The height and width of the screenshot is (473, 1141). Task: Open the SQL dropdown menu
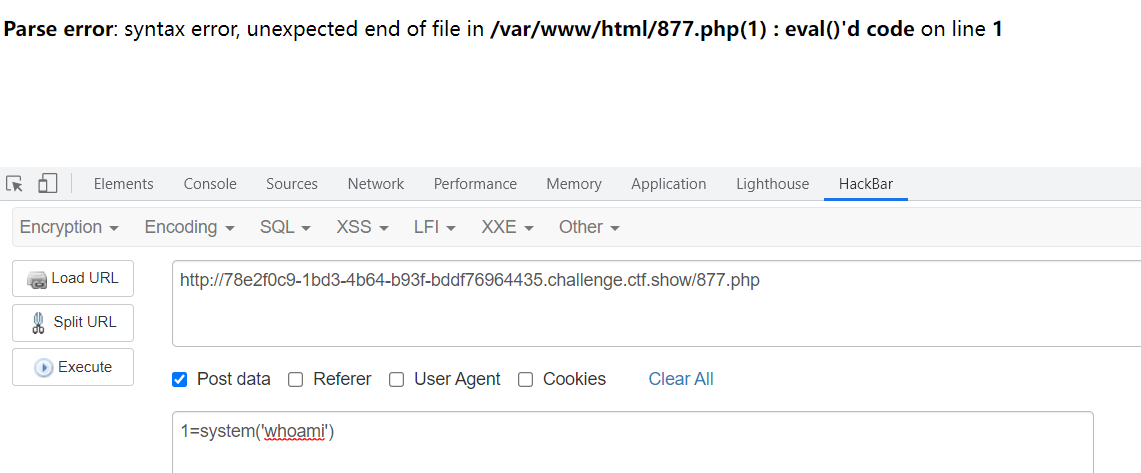click(285, 227)
